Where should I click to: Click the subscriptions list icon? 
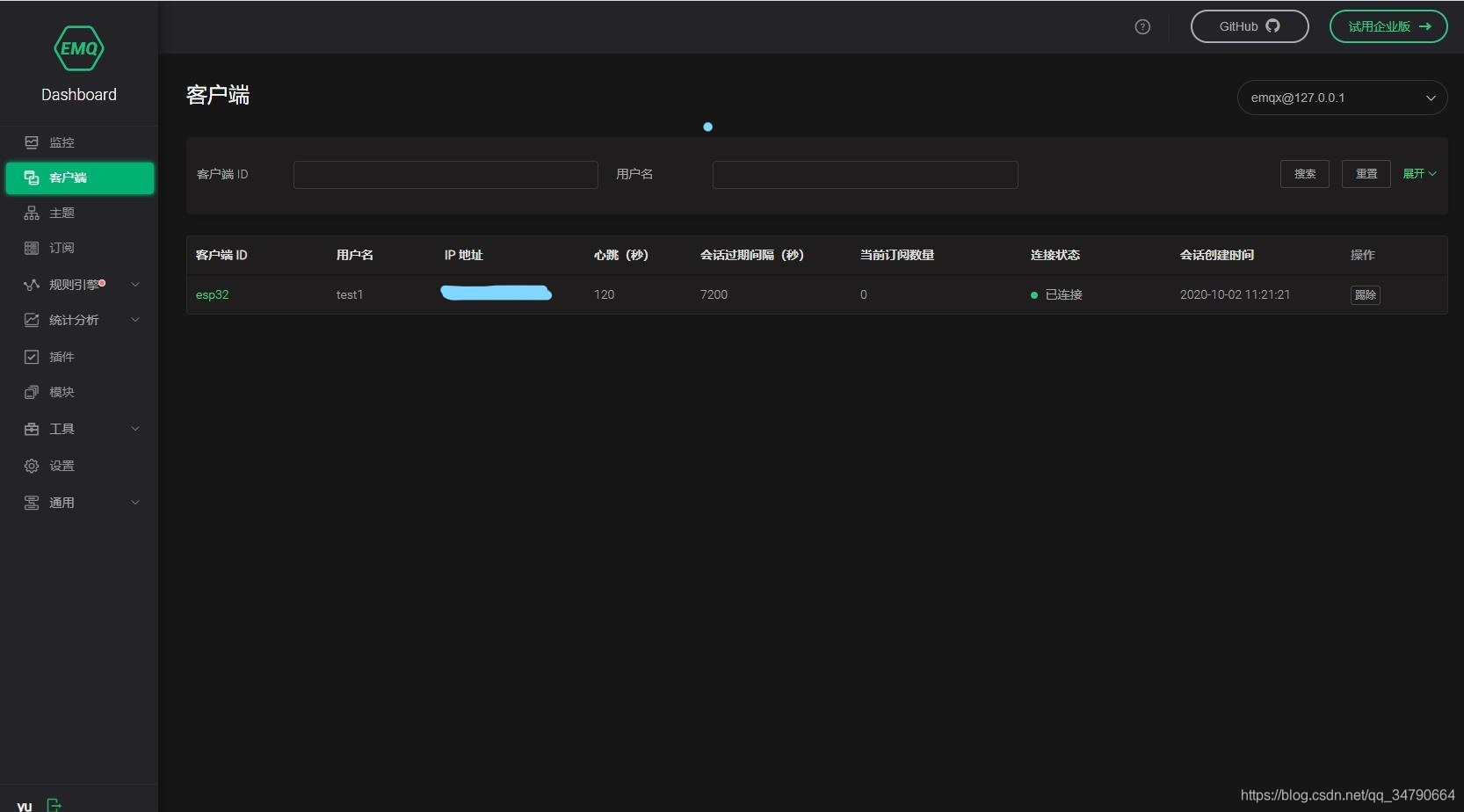32,248
